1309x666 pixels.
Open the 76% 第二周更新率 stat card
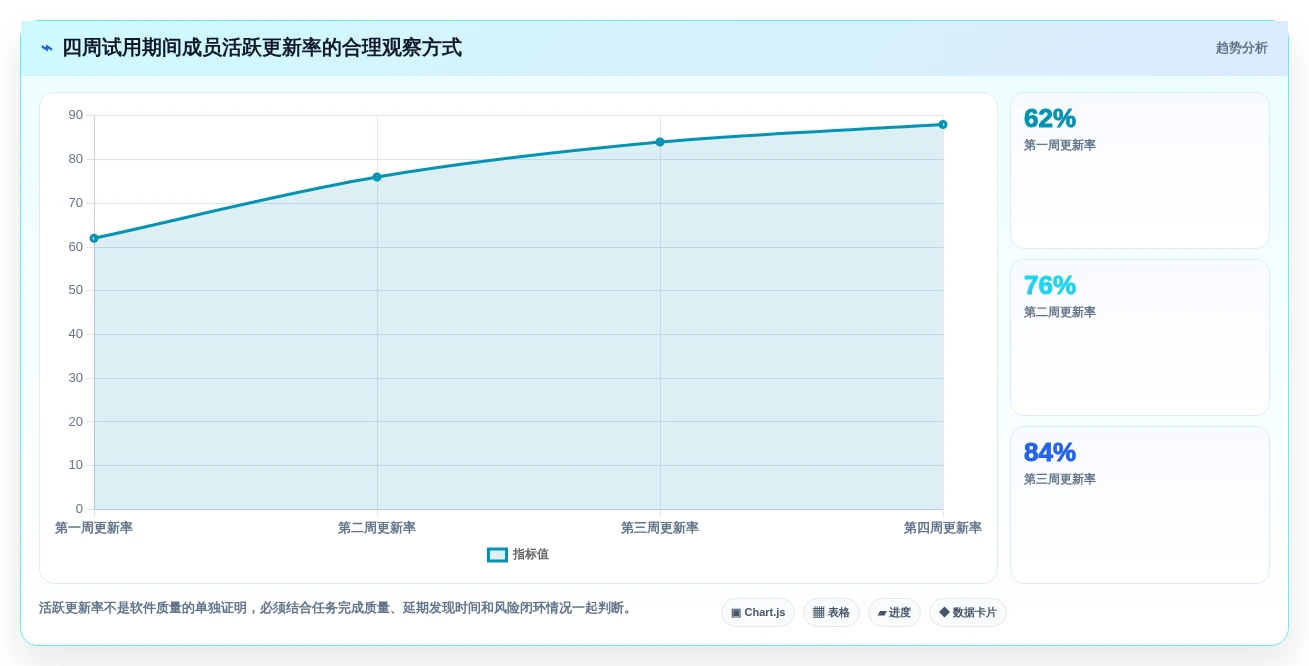pos(1140,338)
